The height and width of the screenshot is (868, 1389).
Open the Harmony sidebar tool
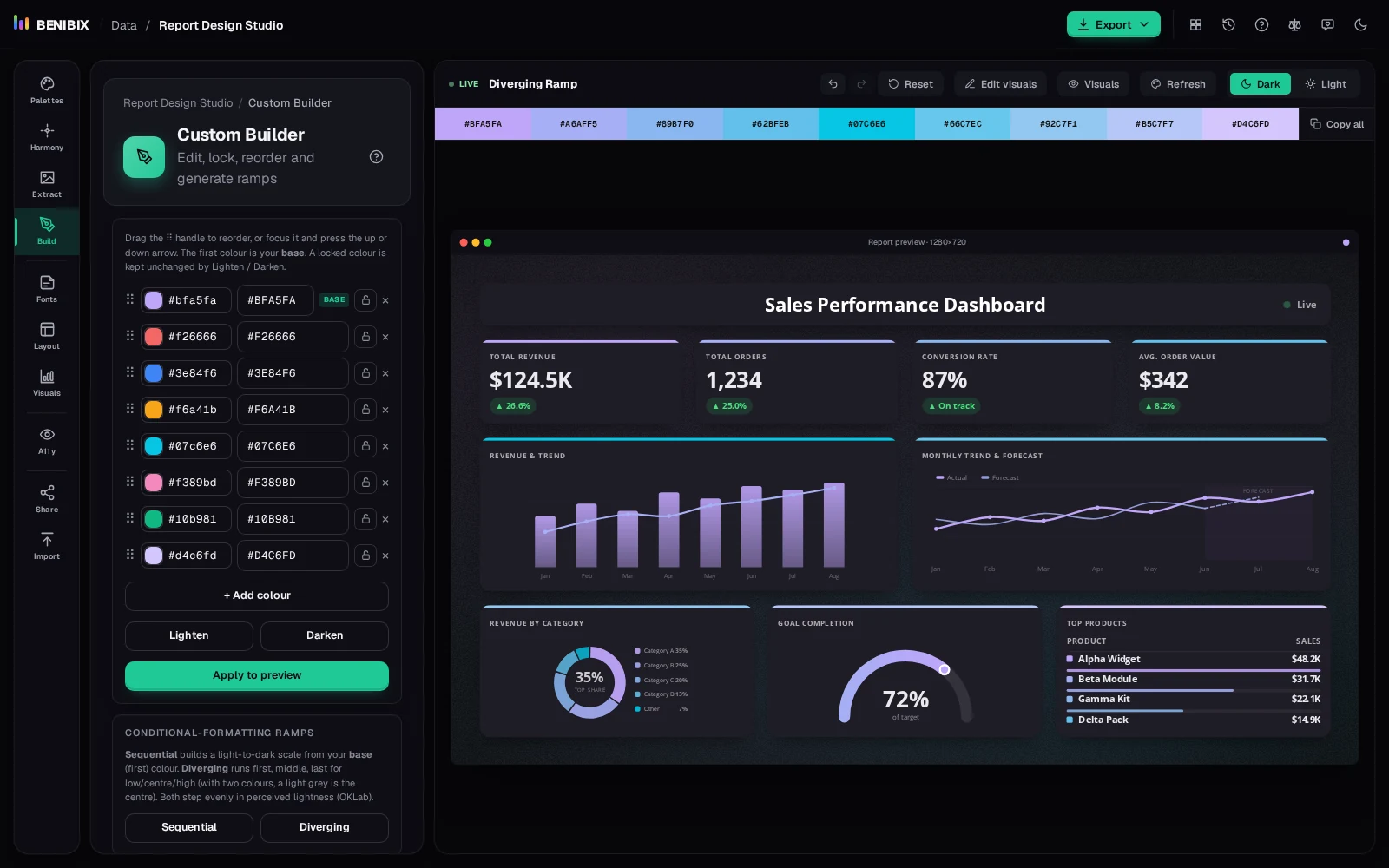click(47, 137)
